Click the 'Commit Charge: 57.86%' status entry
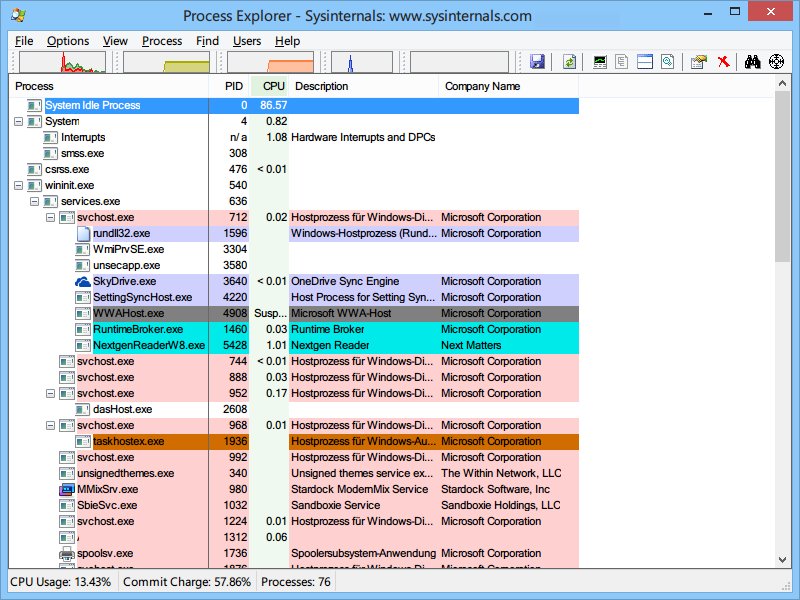 [x=187, y=582]
